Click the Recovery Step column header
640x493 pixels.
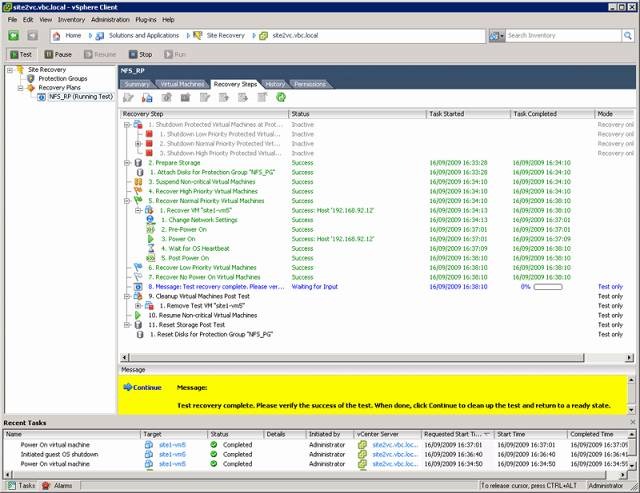pos(204,114)
